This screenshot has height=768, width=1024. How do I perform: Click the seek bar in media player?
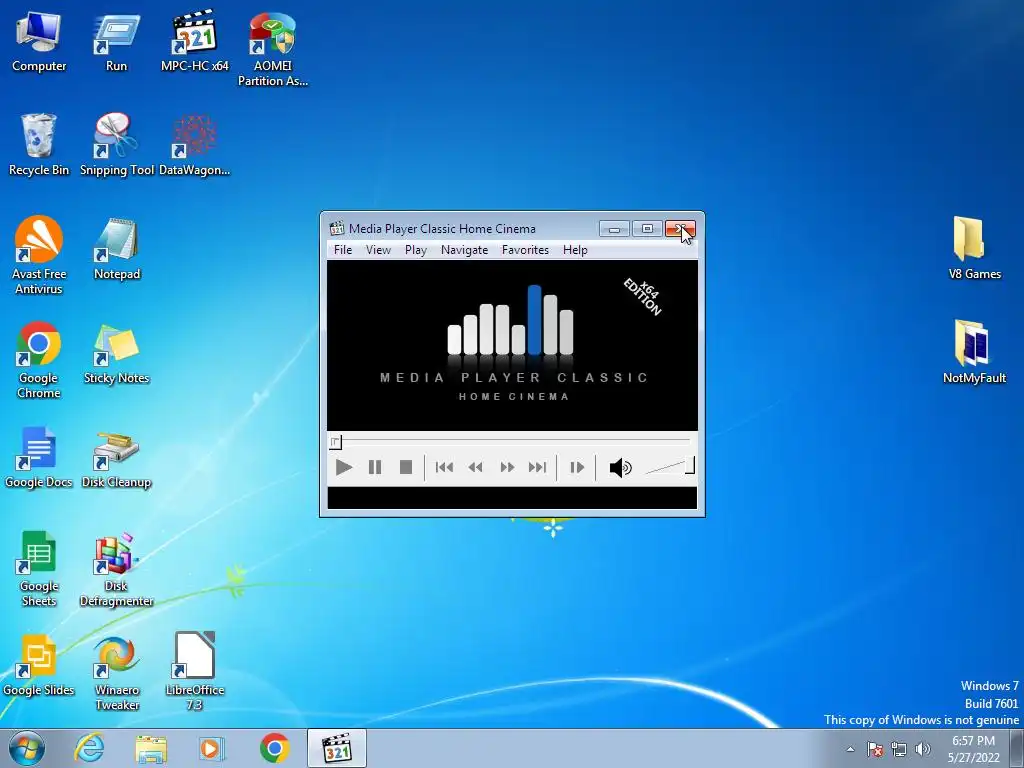pos(513,442)
